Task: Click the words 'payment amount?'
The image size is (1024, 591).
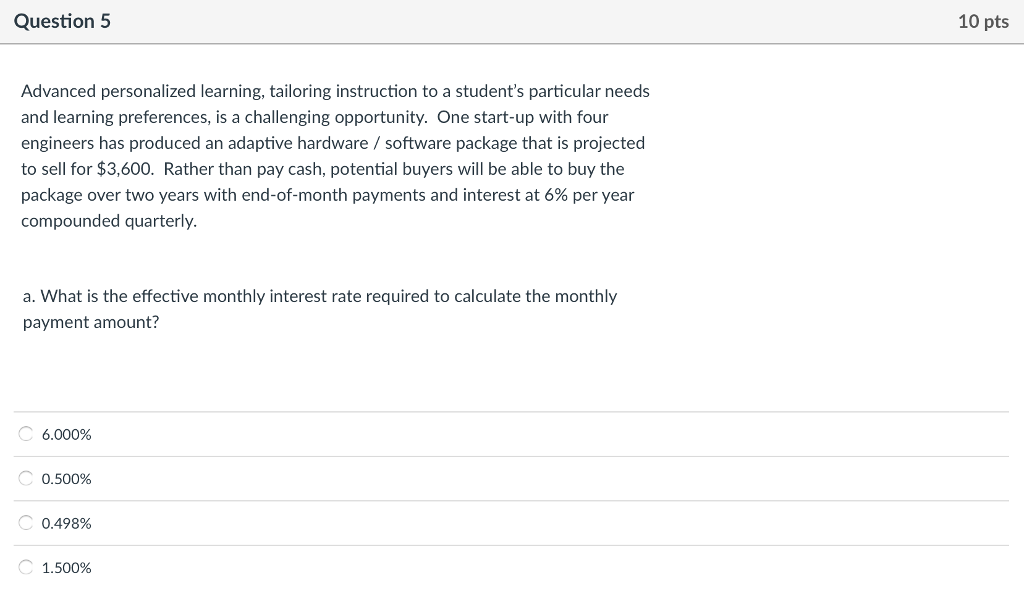Action: point(91,323)
